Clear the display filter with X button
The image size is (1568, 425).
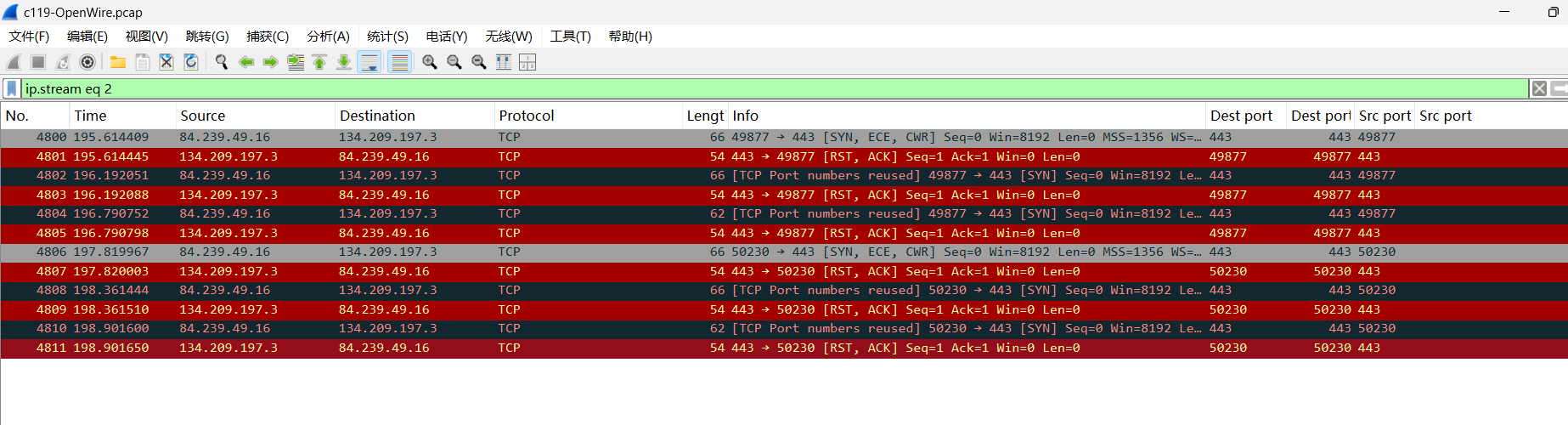1539,88
